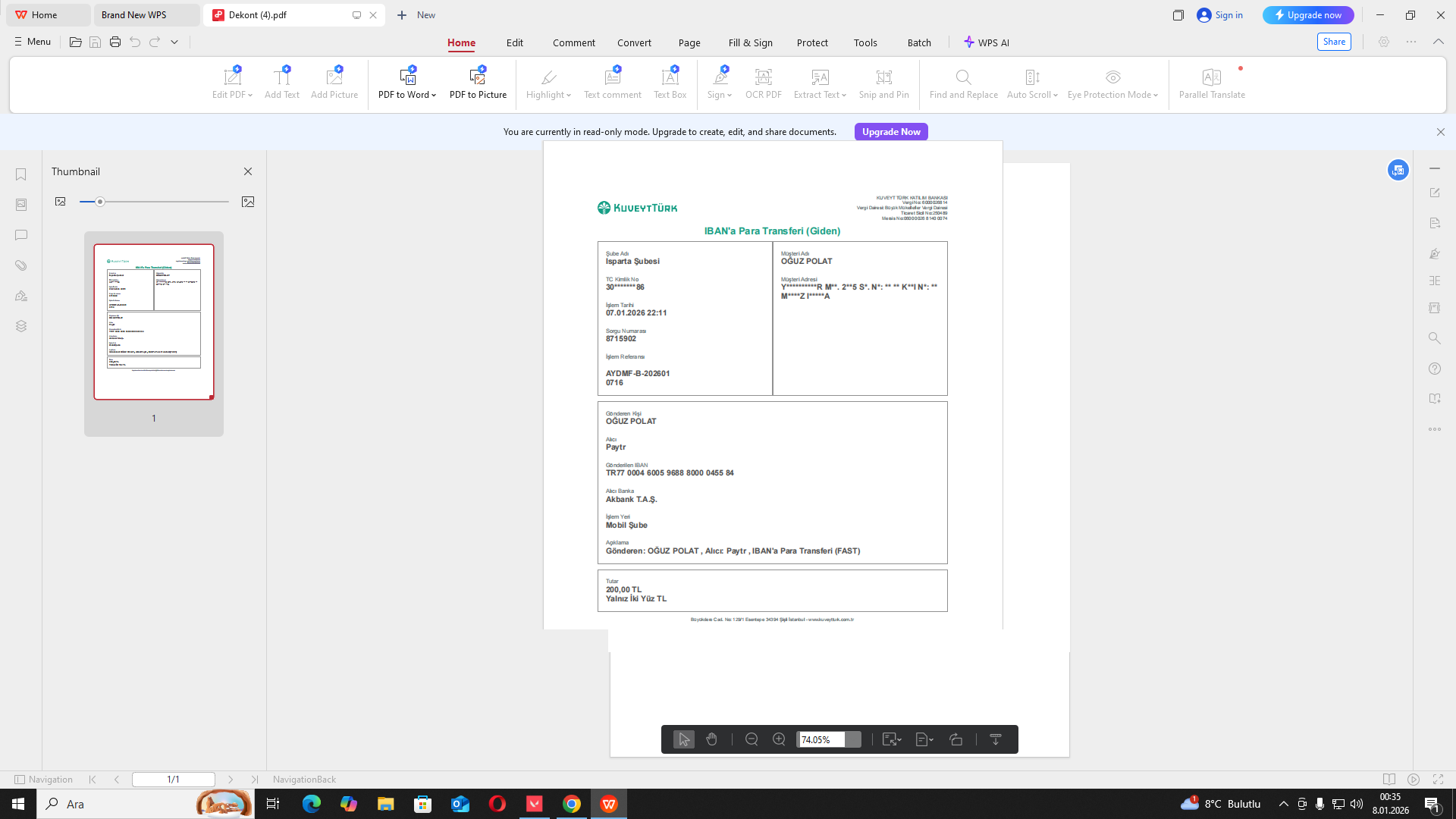Rotate the page from the floating toolbar
The height and width of the screenshot is (819, 1456).
point(956,739)
